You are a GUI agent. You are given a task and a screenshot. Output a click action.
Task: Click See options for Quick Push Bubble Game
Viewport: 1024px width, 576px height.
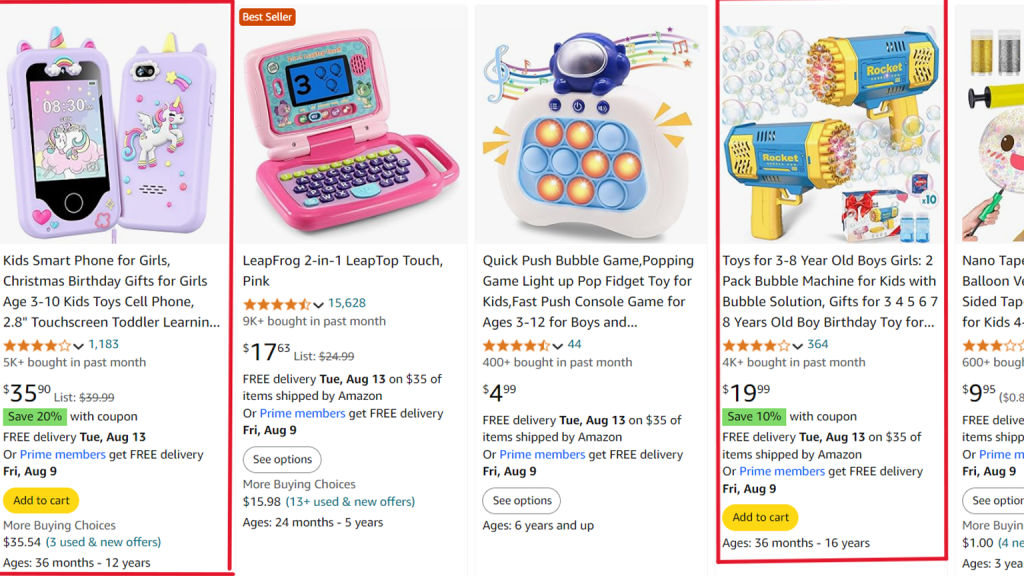click(521, 500)
